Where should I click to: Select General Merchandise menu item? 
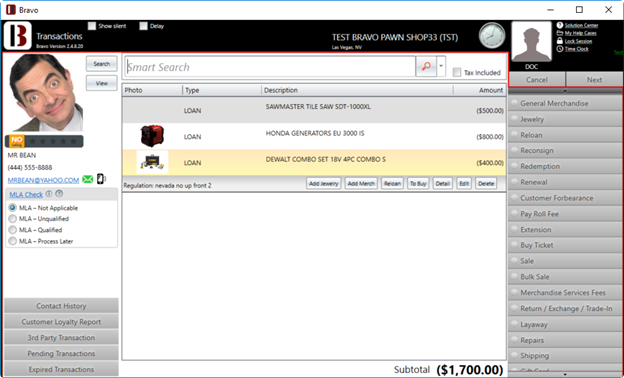click(x=565, y=103)
